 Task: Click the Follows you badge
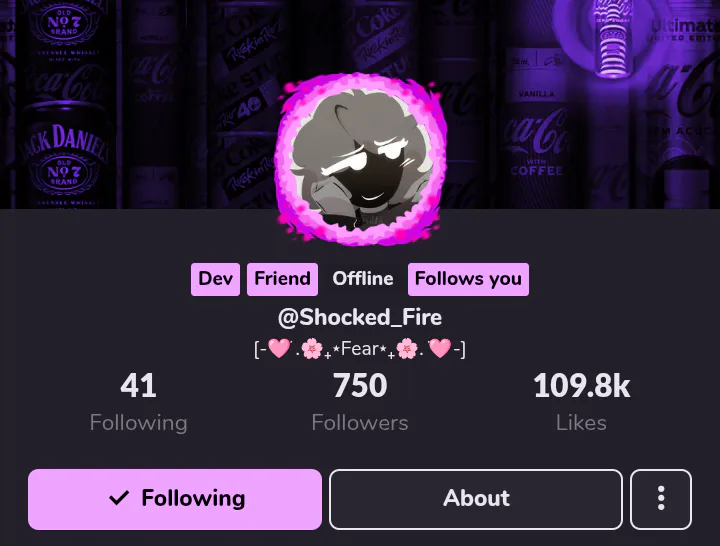[x=468, y=279]
